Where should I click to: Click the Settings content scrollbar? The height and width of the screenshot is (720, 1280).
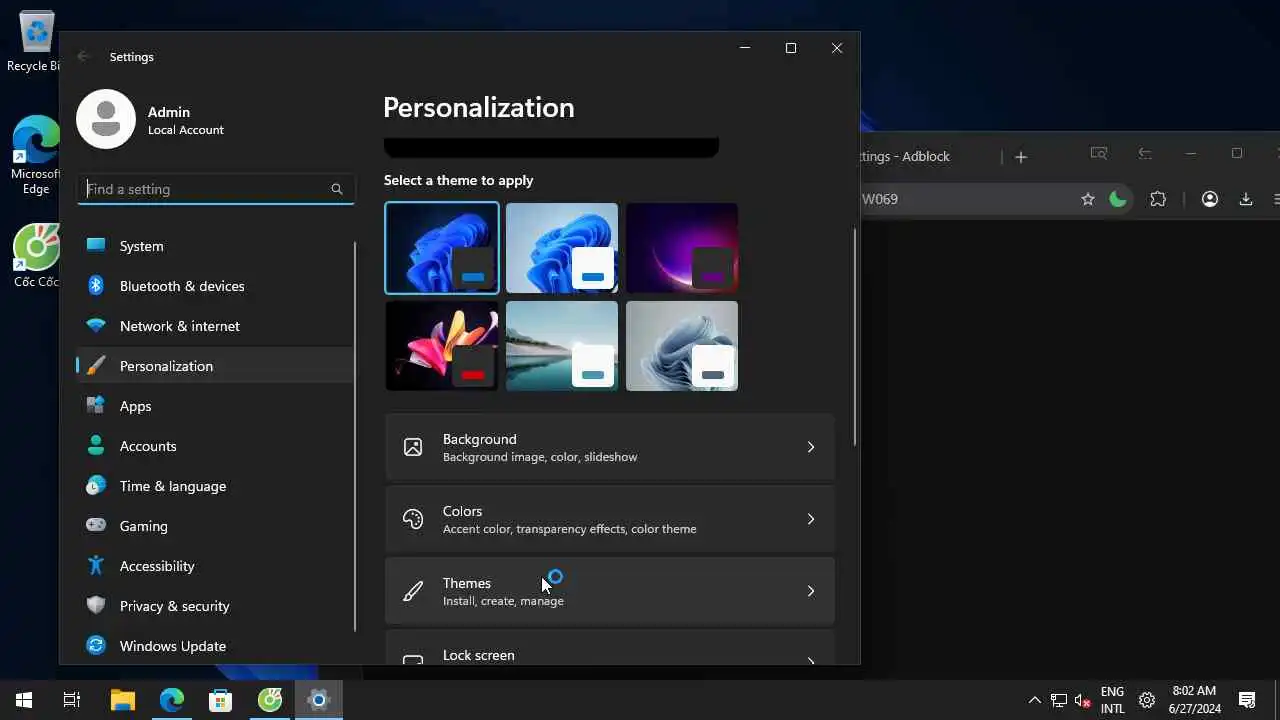point(854,336)
